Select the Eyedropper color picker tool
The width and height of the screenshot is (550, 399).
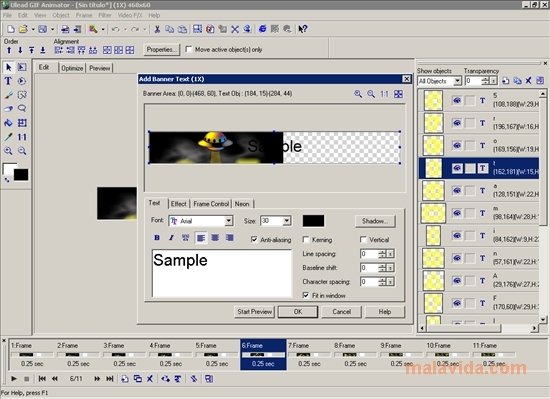tap(8, 137)
